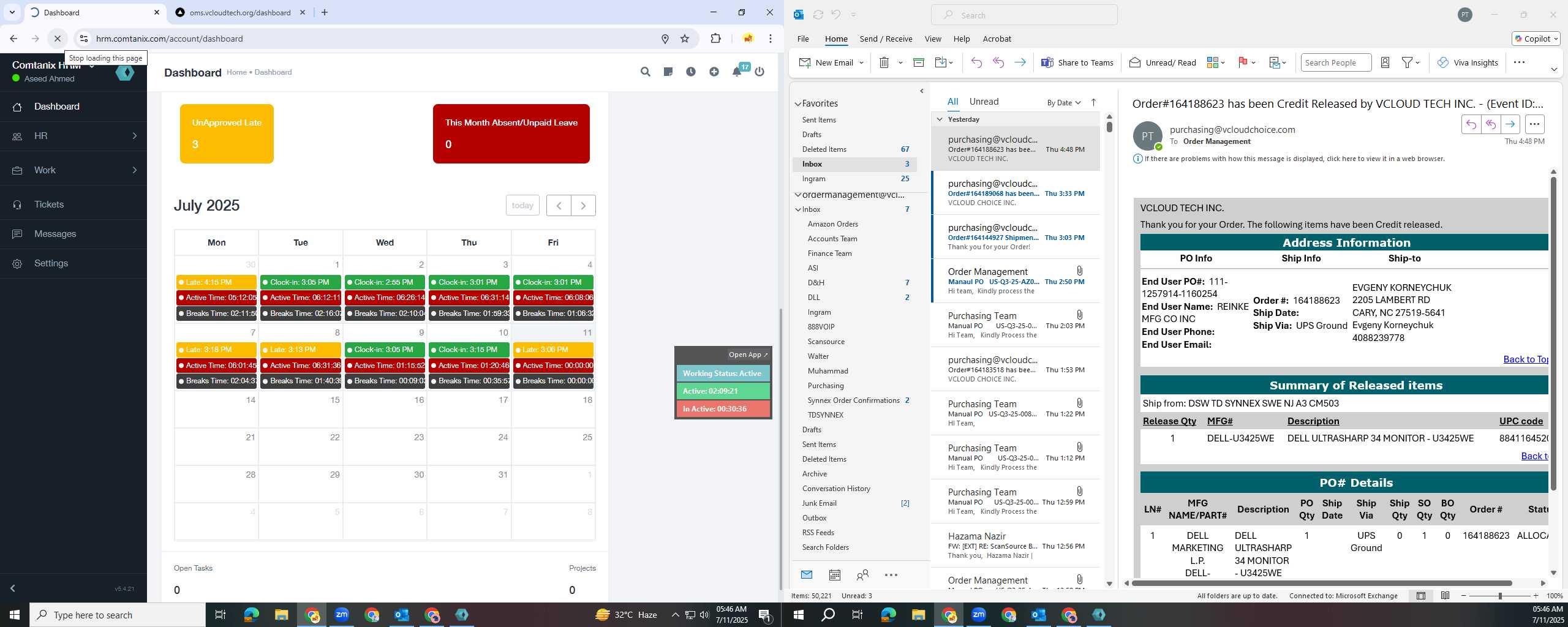Click the power logout icon in HRM
Viewport: 1568px width, 627px height.
pyautogui.click(x=759, y=72)
